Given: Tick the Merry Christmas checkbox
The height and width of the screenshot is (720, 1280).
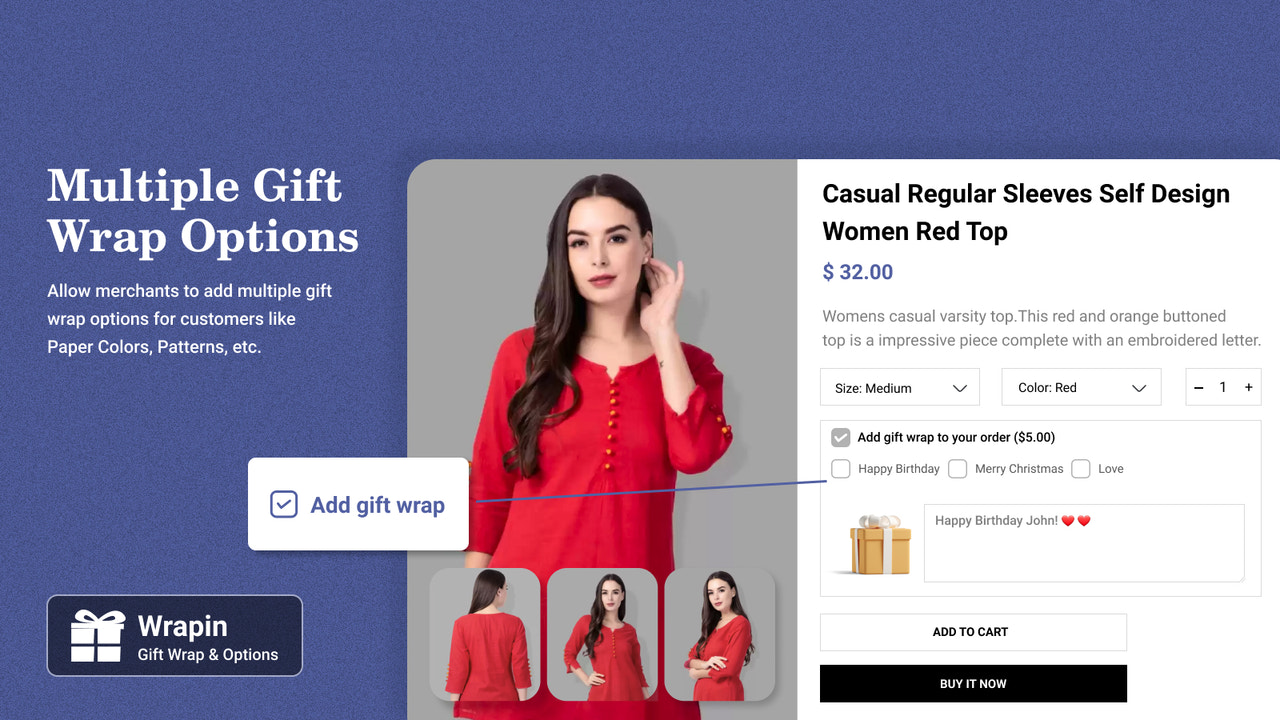Looking at the screenshot, I should tap(958, 469).
